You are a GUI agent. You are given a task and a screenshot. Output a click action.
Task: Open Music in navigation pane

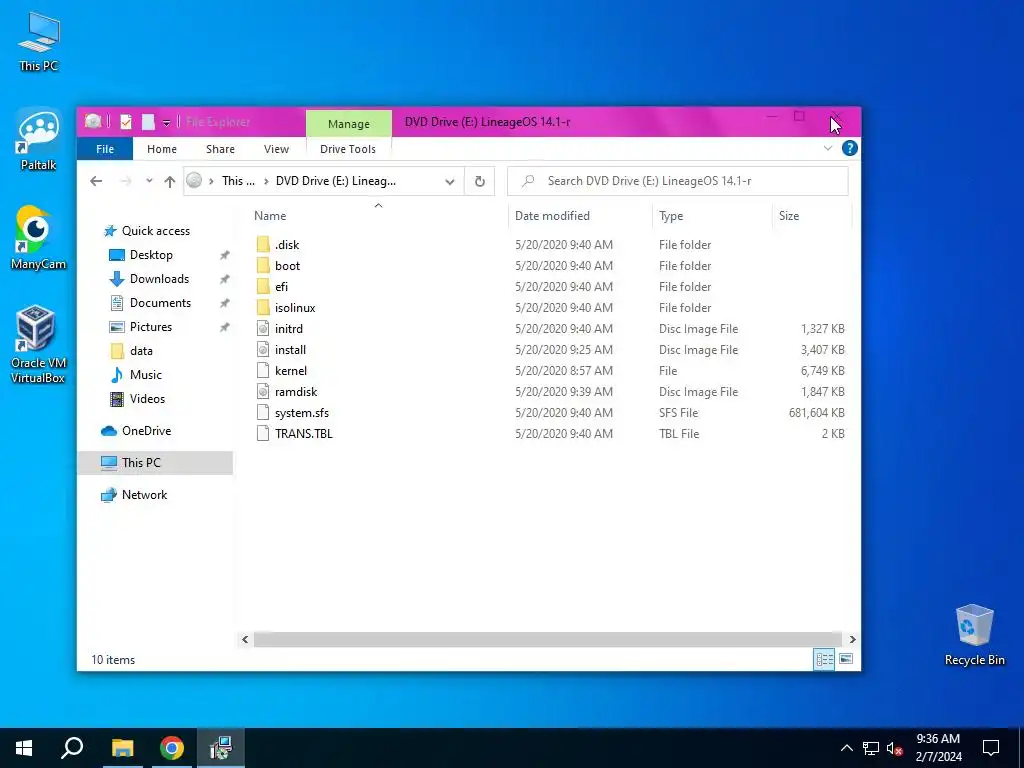click(x=145, y=375)
